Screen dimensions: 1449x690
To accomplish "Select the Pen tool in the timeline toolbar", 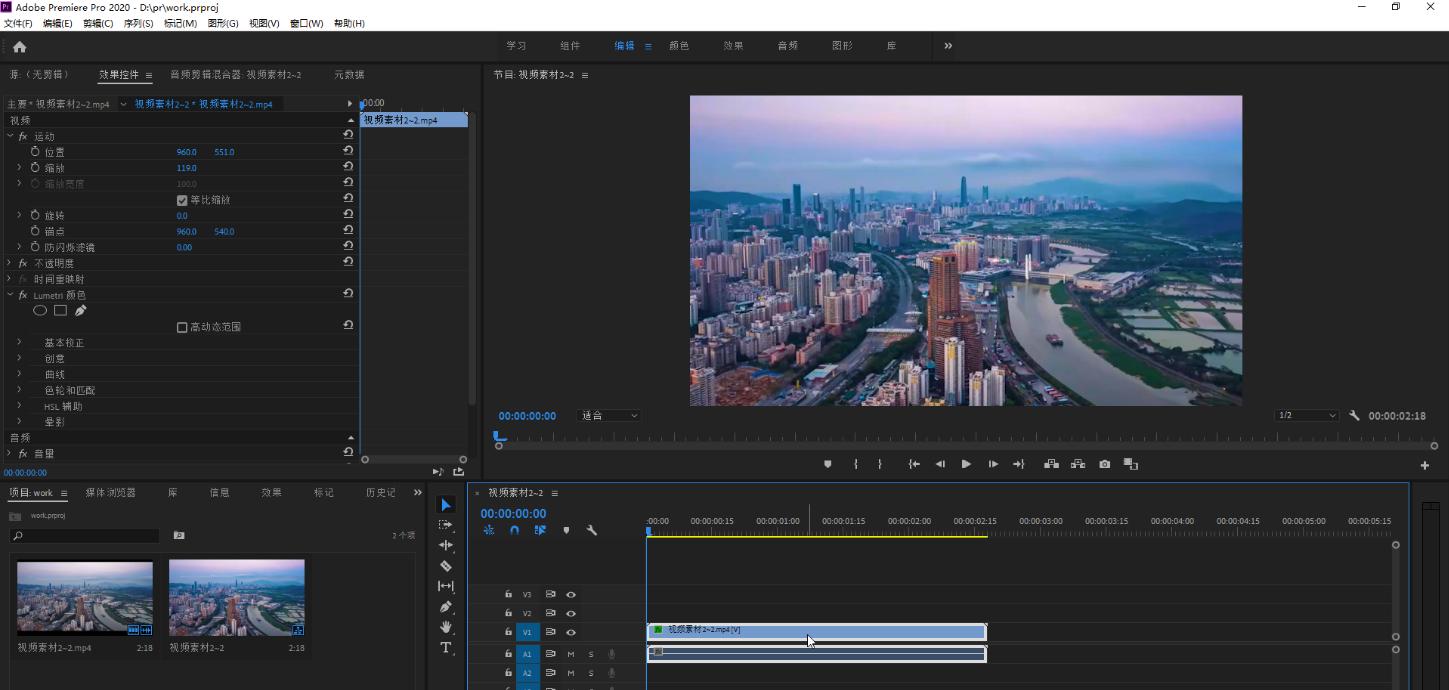I will coord(446,607).
